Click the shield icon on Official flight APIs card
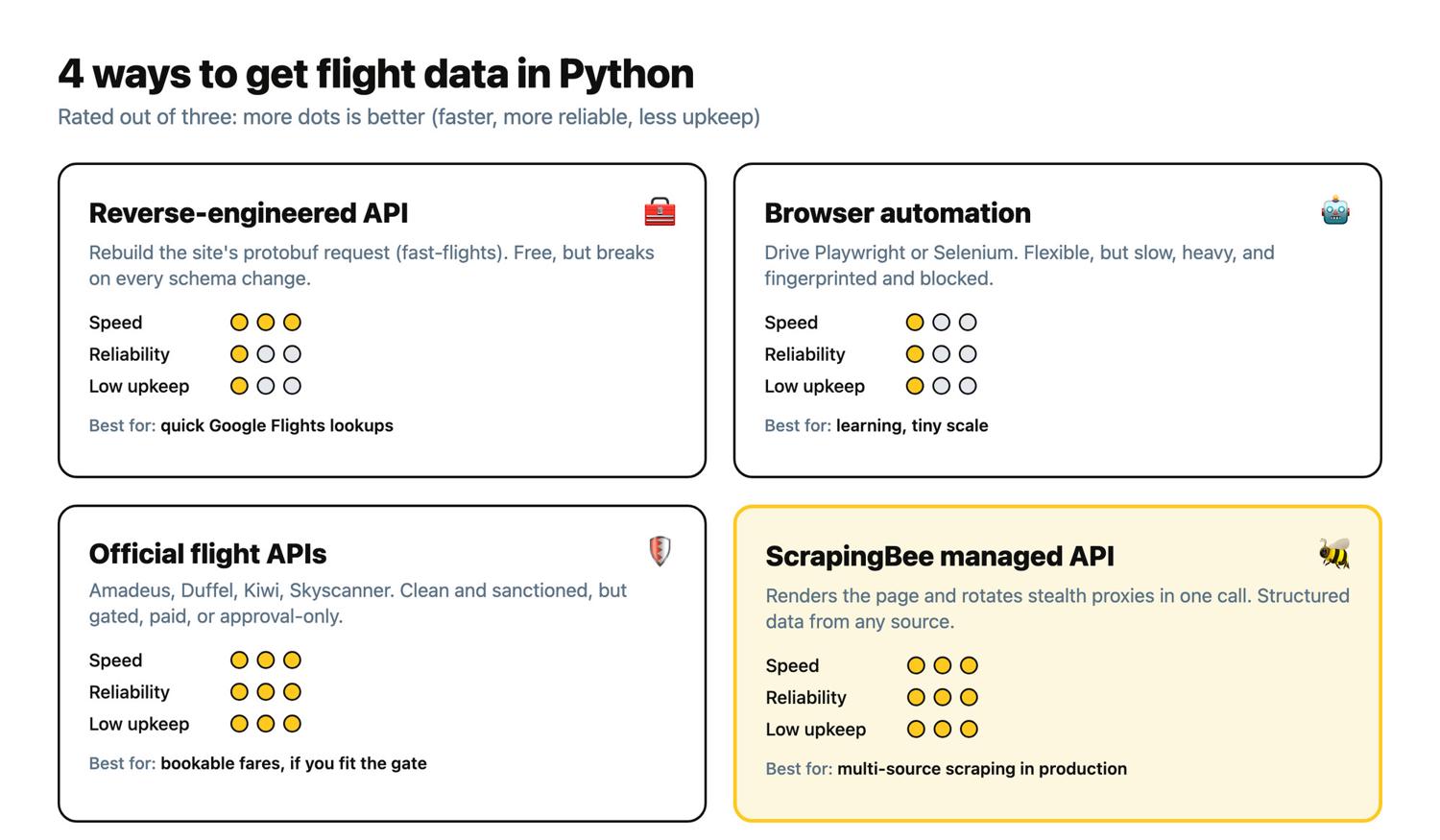 660,551
